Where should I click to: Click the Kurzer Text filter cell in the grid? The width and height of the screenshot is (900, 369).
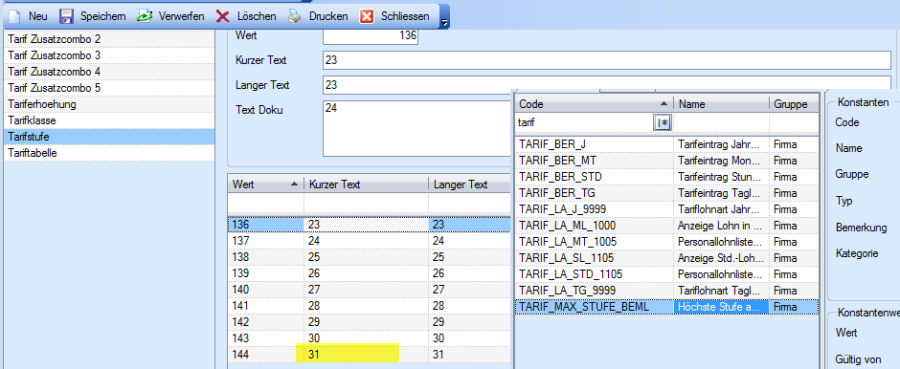coord(366,203)
